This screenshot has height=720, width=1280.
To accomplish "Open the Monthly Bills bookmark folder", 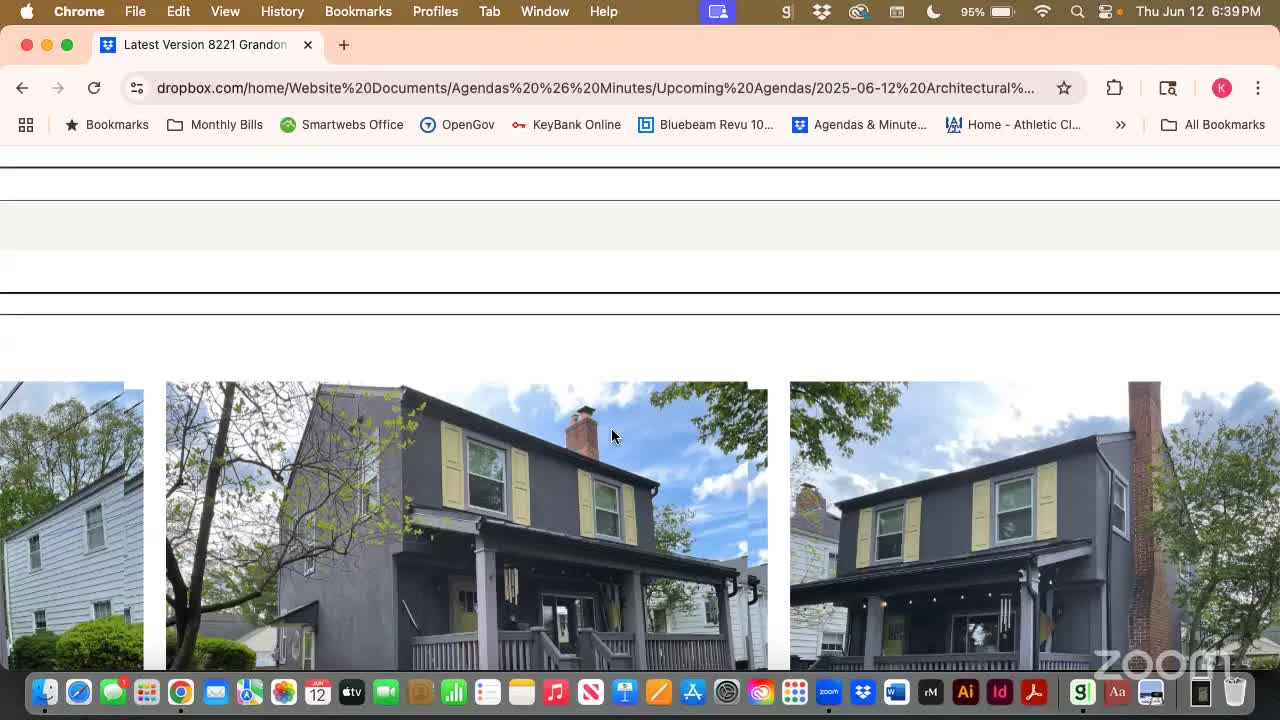I will pyautogui.click(x=215, y=125).
